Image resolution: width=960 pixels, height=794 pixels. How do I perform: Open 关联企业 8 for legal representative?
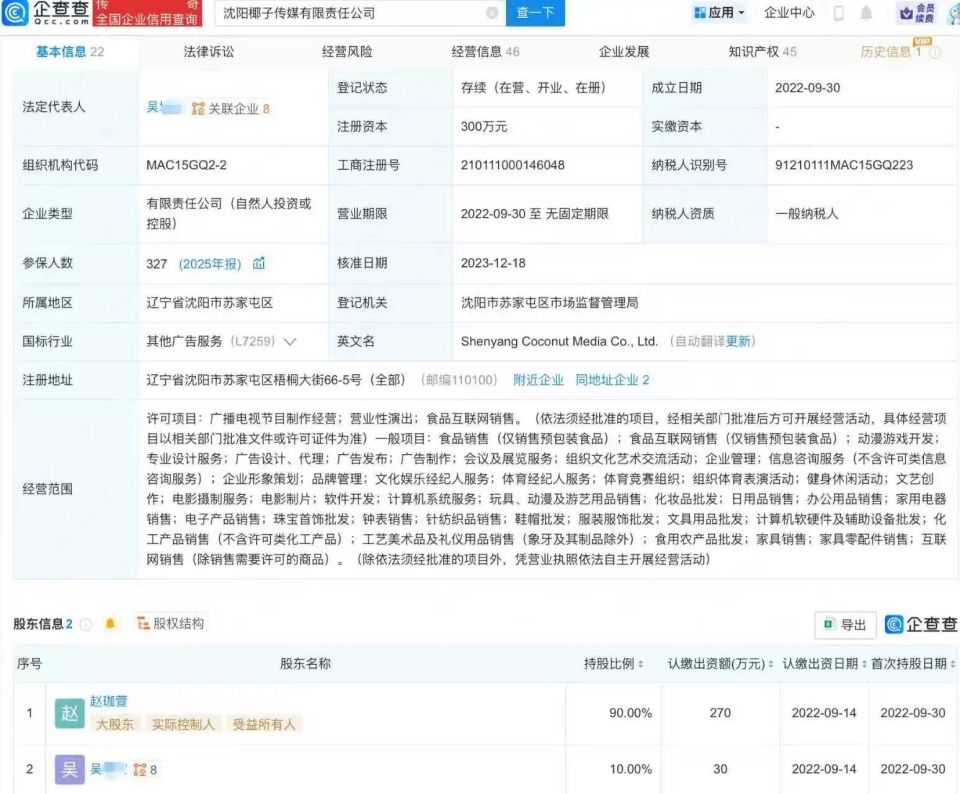point(231,109)
